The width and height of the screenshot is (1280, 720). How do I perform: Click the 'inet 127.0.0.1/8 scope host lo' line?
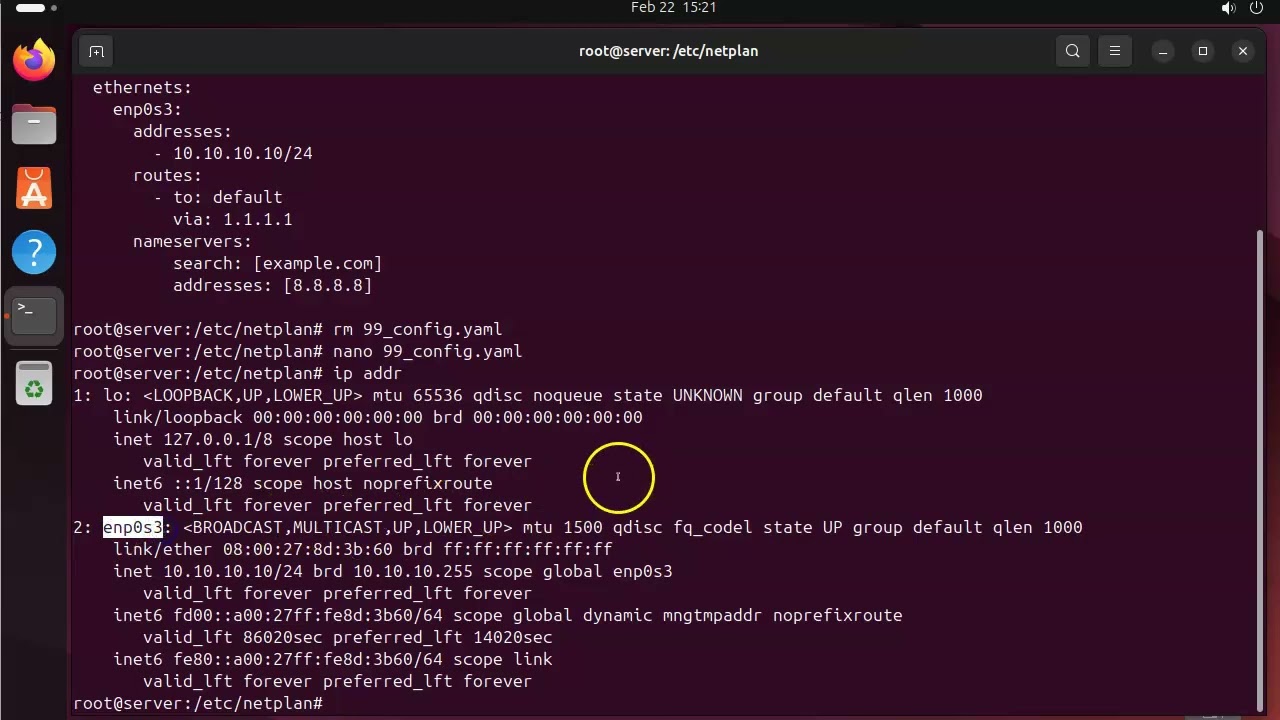(263, 439)
